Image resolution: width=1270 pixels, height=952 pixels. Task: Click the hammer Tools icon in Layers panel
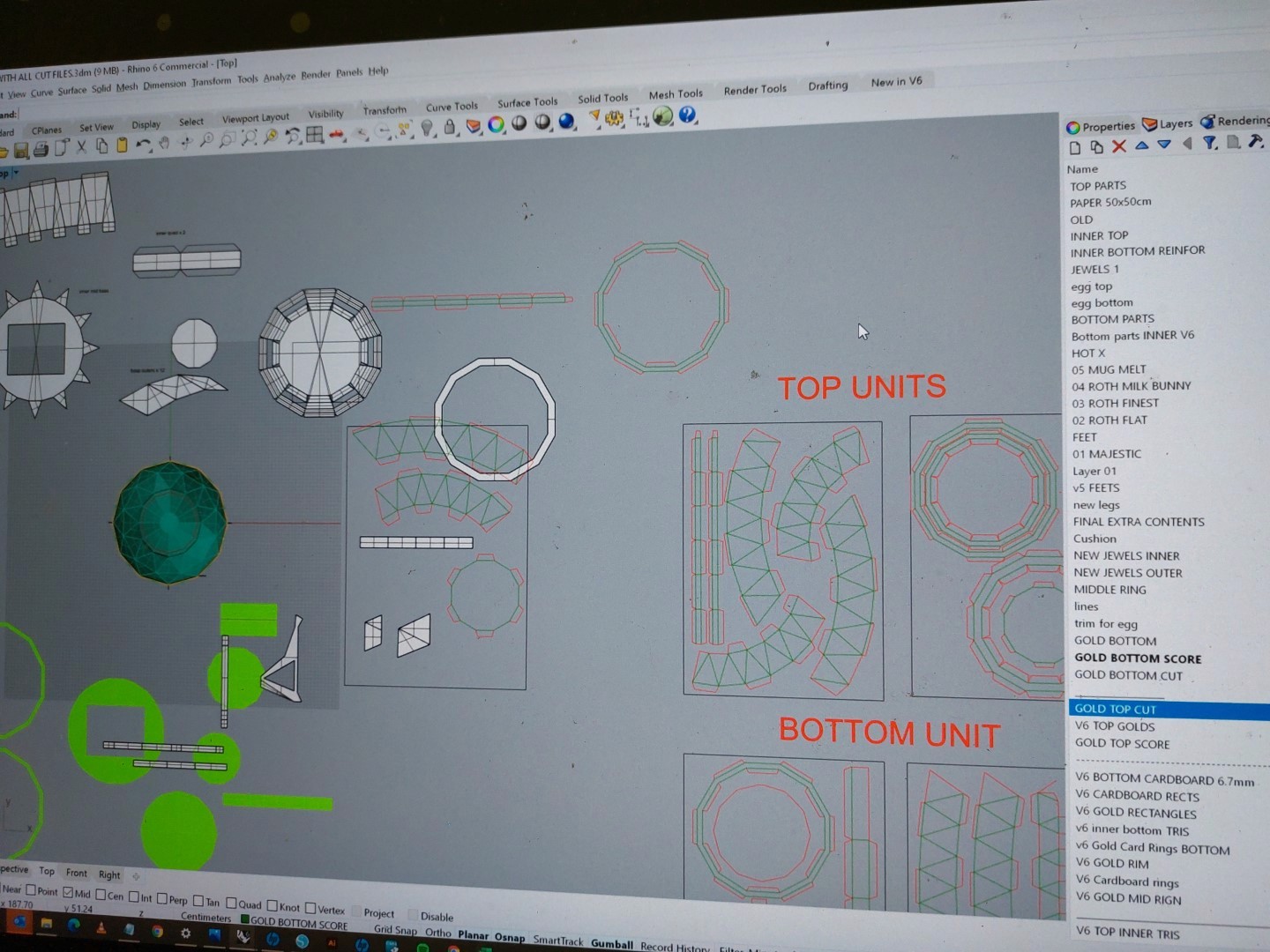(x=1256, y=141)
